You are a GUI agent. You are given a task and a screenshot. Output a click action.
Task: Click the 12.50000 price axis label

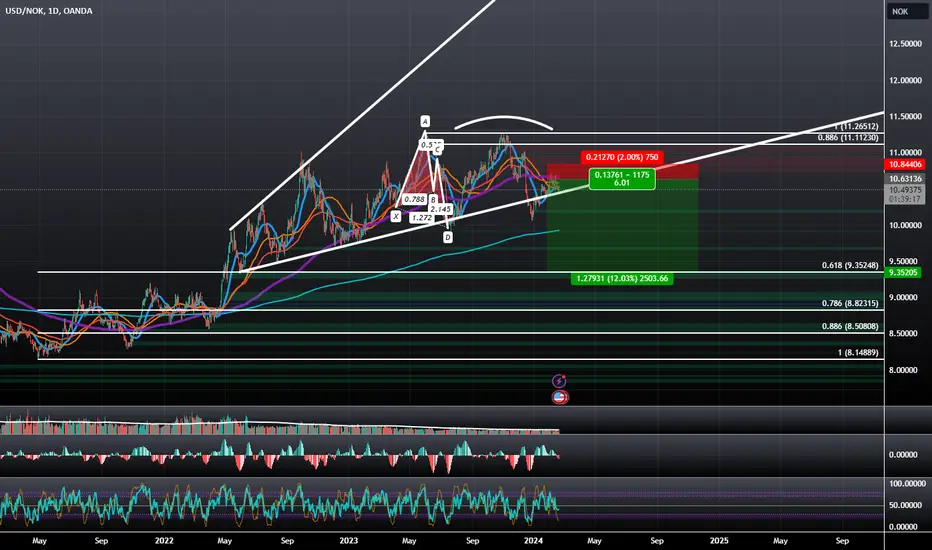pyautogui.click(x=905, y=44)
